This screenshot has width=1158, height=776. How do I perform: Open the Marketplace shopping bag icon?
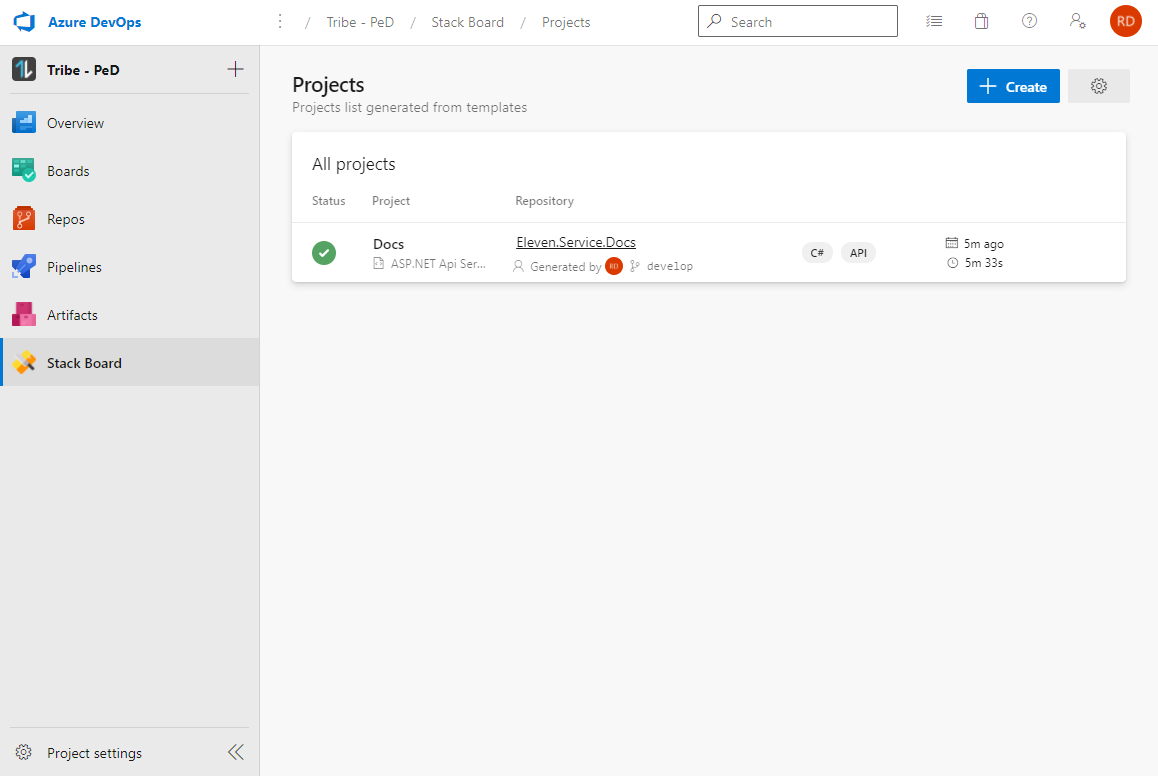tap(981, 21)
